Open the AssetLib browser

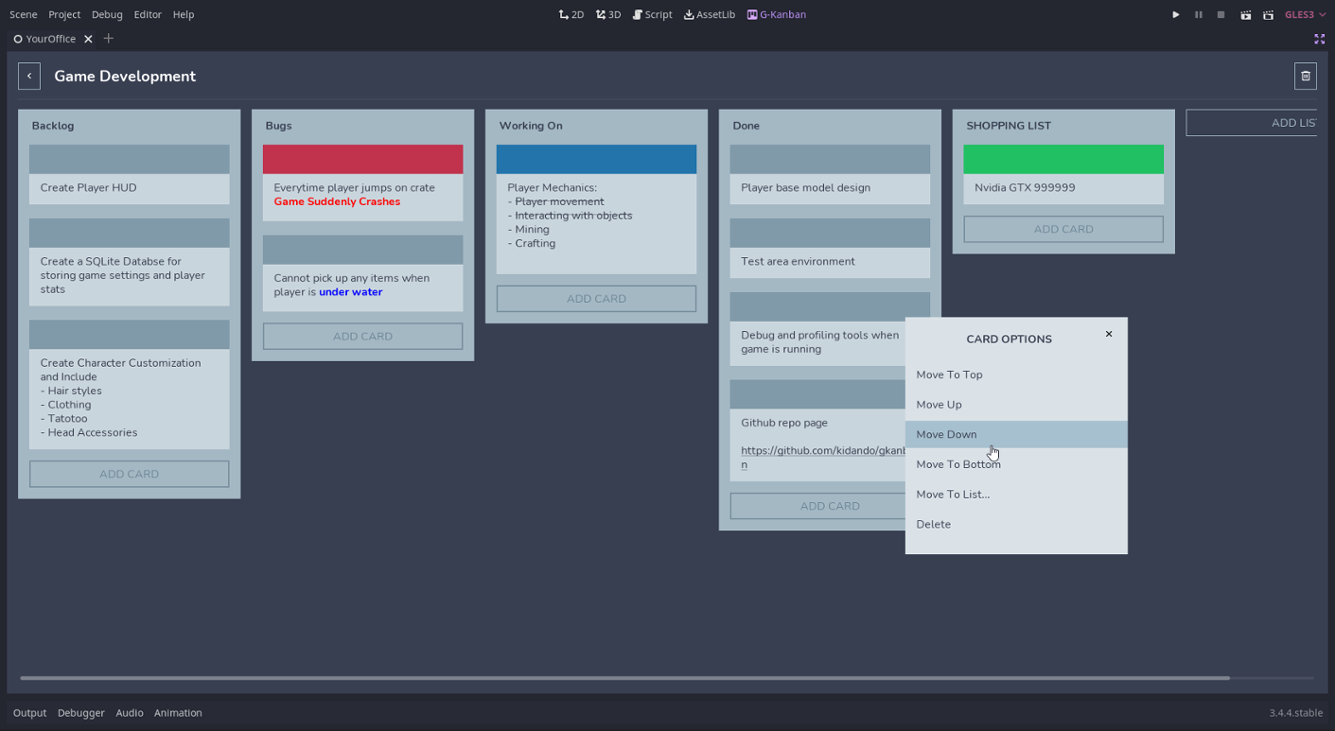(709, 14)
